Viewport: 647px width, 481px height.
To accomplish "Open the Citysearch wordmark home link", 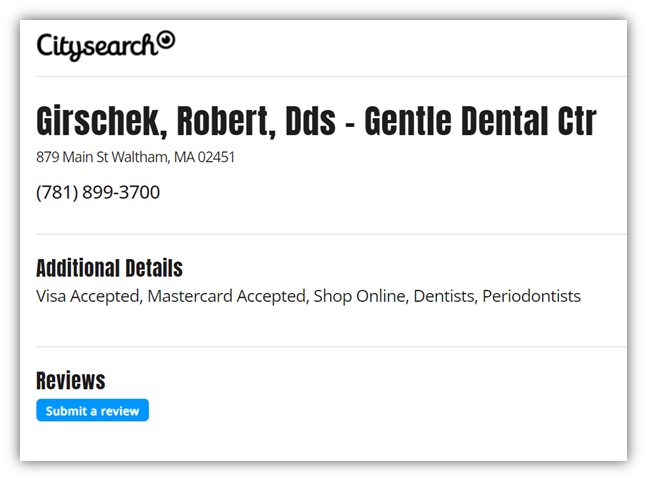I will click(x=96, y=45).
